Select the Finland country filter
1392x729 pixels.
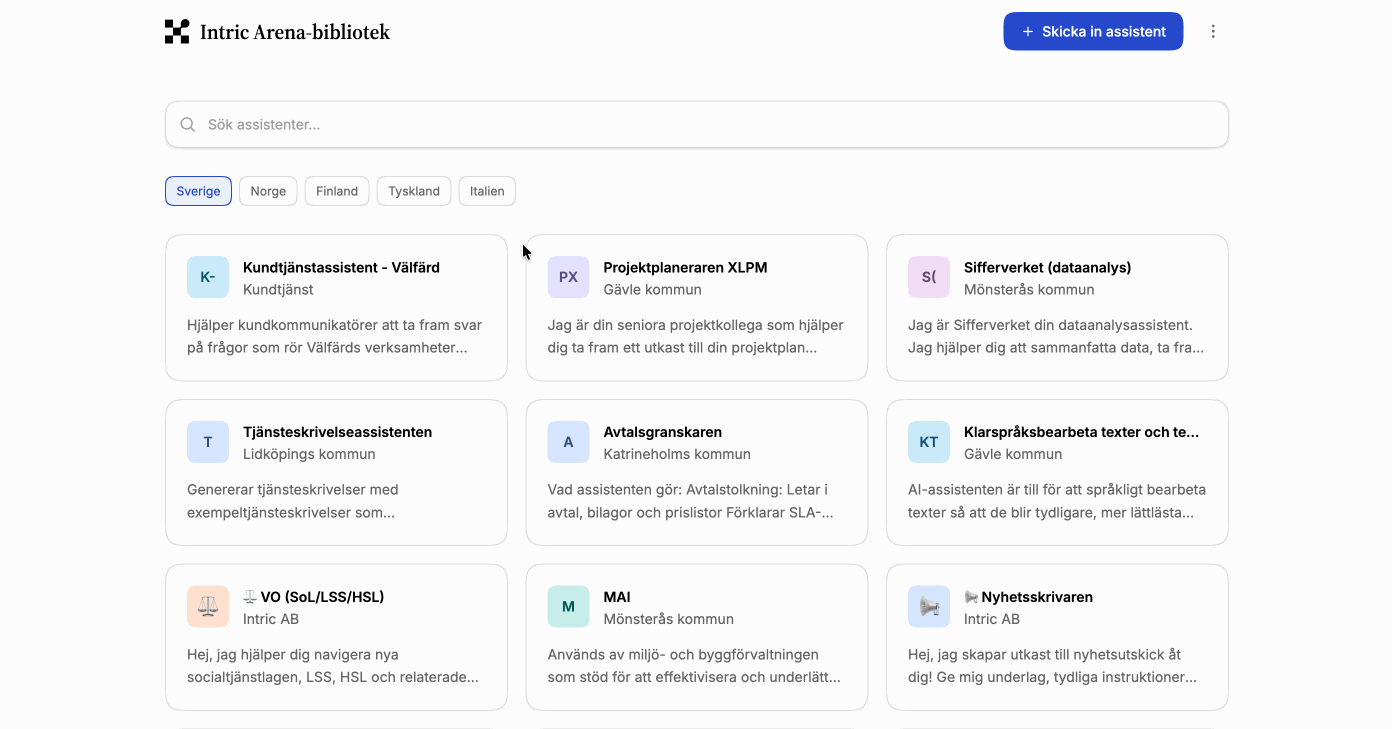[337, 191]
